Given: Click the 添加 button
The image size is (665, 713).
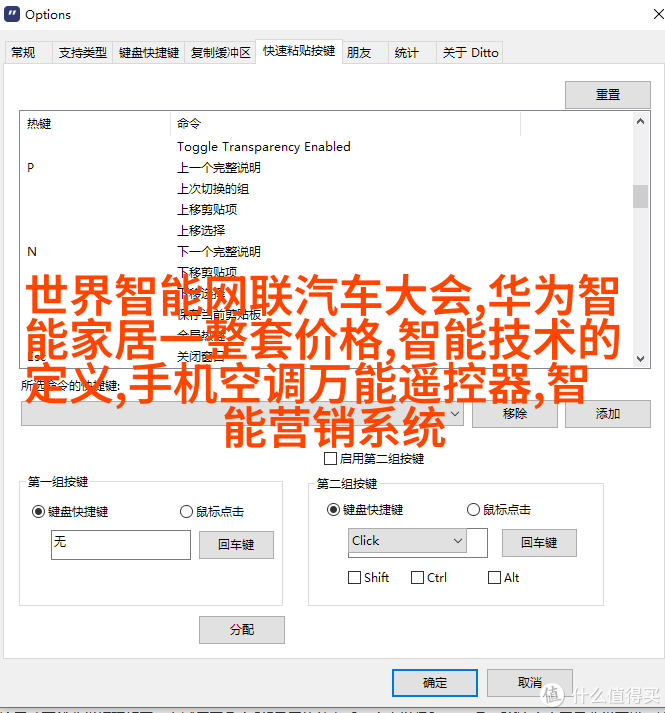Looking at the screenshot, I should [608, 414].
